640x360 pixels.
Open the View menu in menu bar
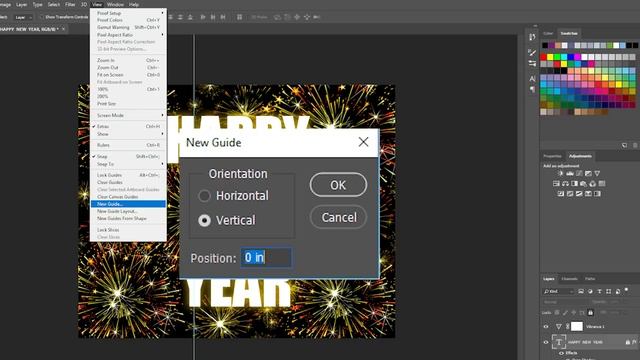pyautogui.click(x=97, y=4)
